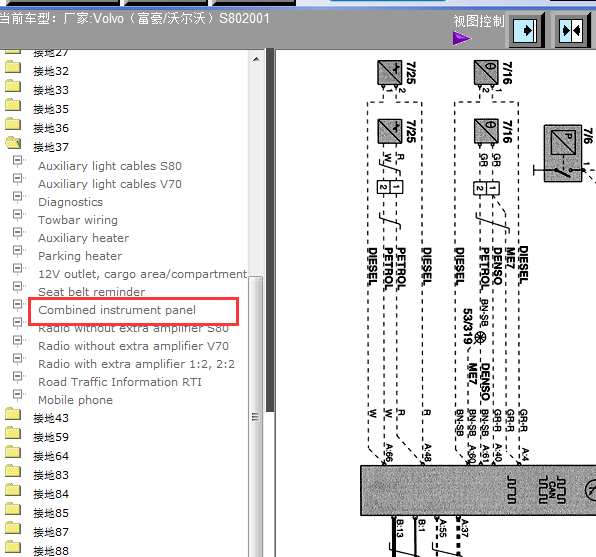The width and height of the screenshot is (596, 557).
Task: Open Auxiliary light cables V70 diagram
Action: [x=110, y=184]
